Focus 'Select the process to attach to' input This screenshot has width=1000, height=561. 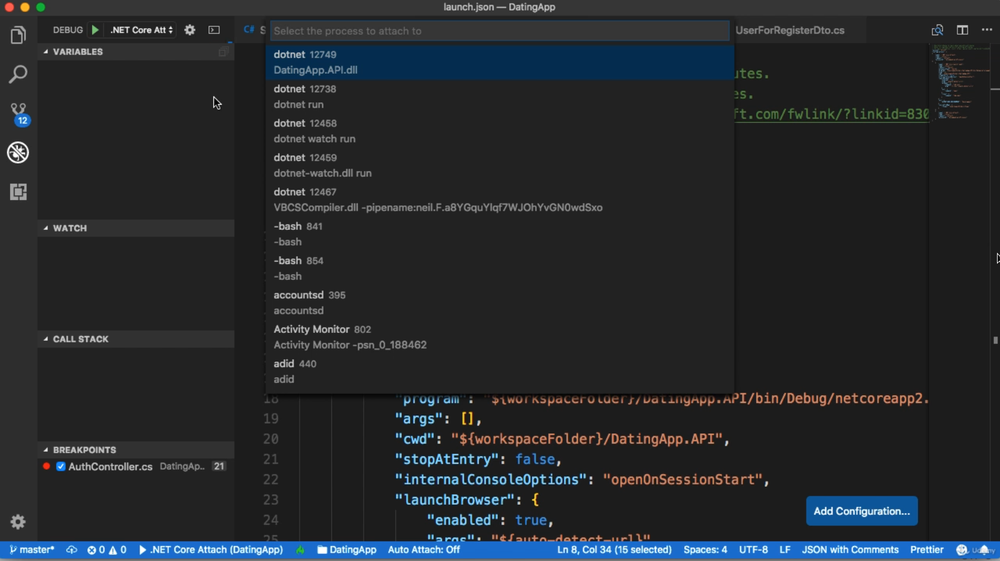pyautogui.click(x=499, y=31)
